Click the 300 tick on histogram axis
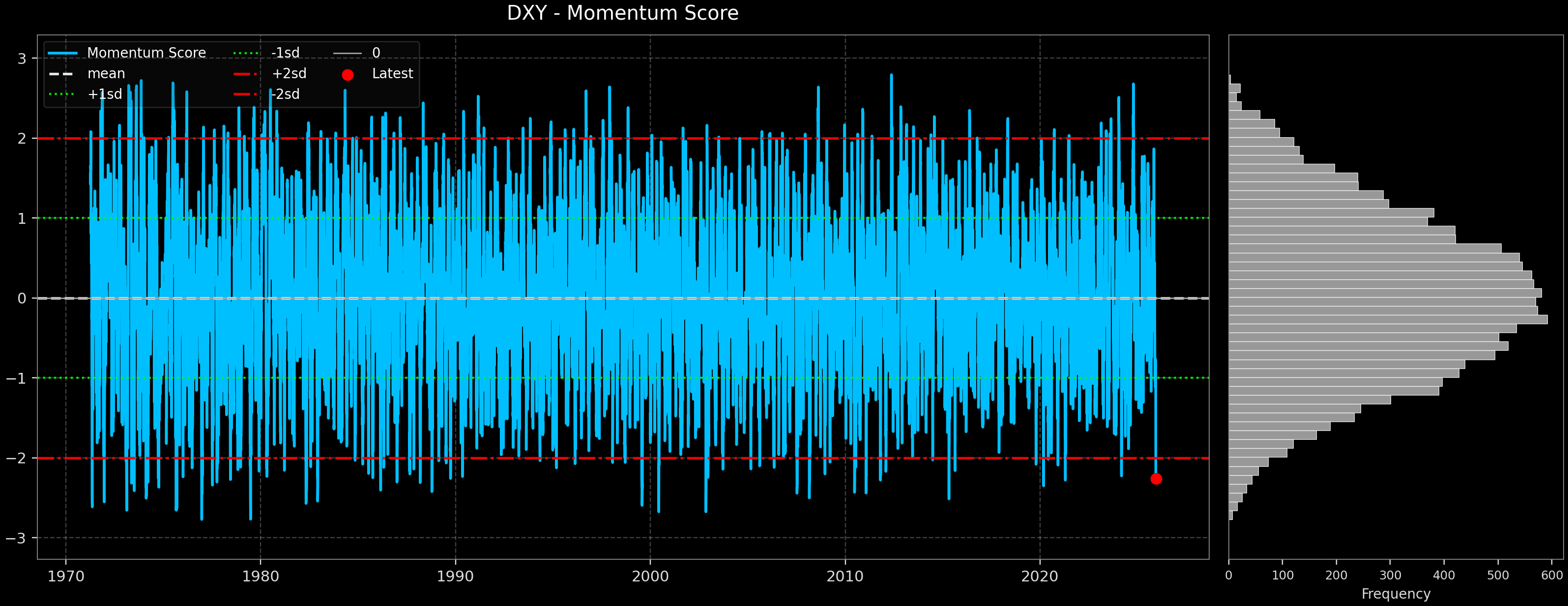Screen dimensions: 1568x606 tap(1390, 576)
